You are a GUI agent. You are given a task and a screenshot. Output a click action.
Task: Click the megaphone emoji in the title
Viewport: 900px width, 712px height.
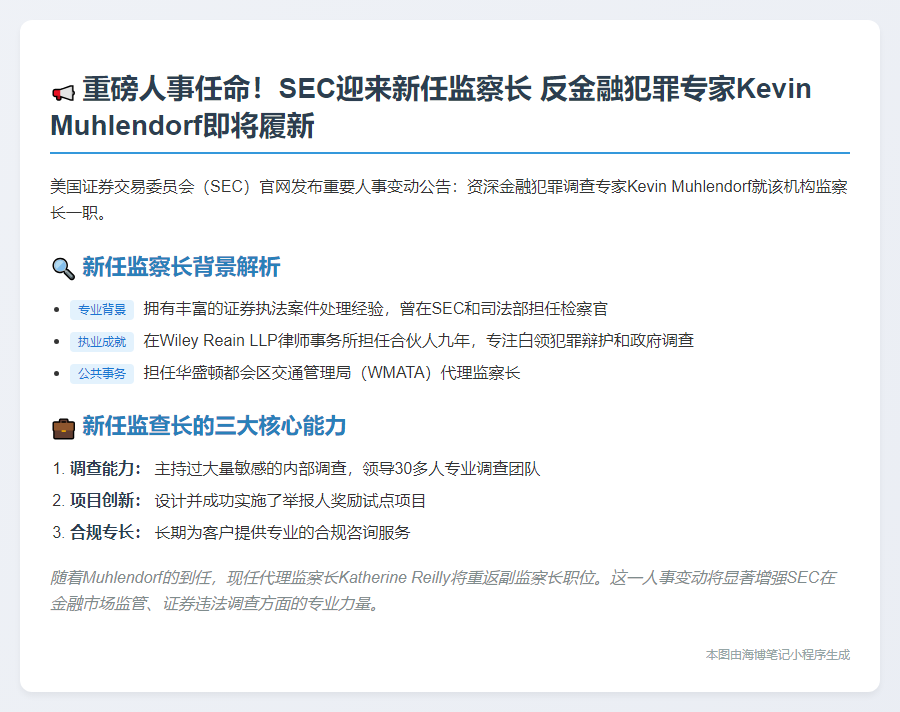click(63, 92)
